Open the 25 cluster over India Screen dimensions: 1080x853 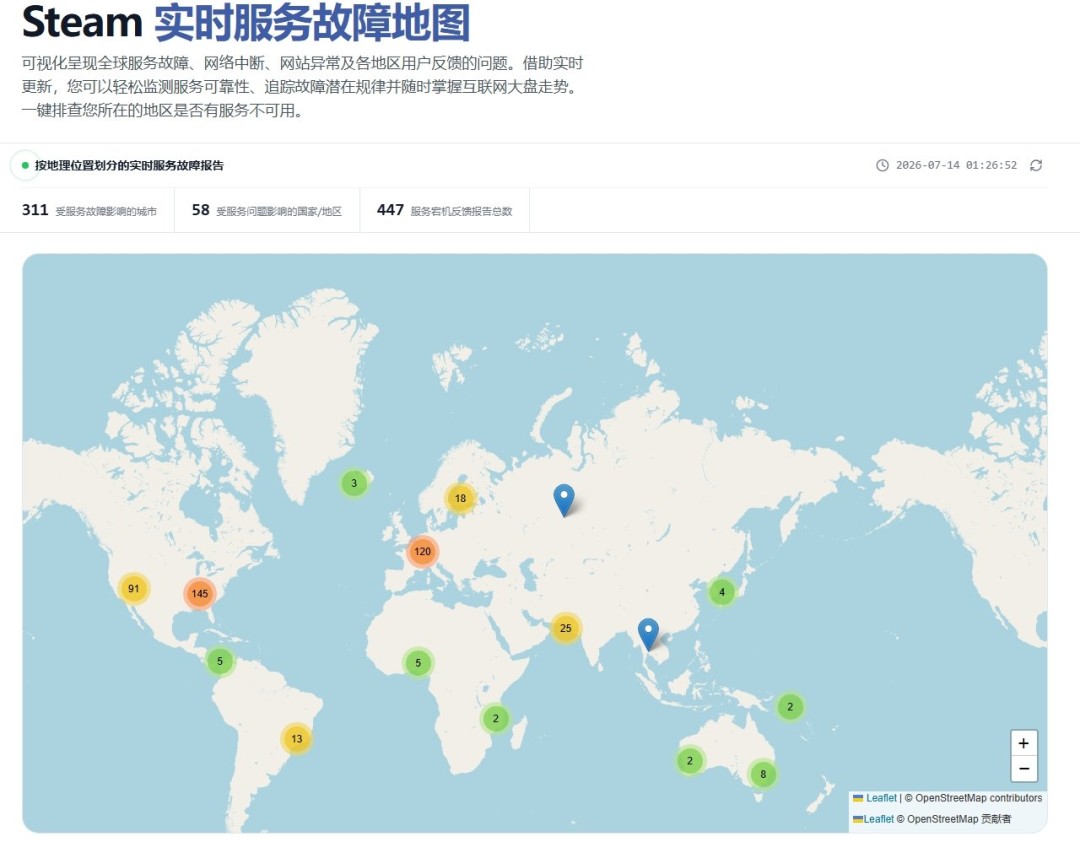[x=565, y=628]
